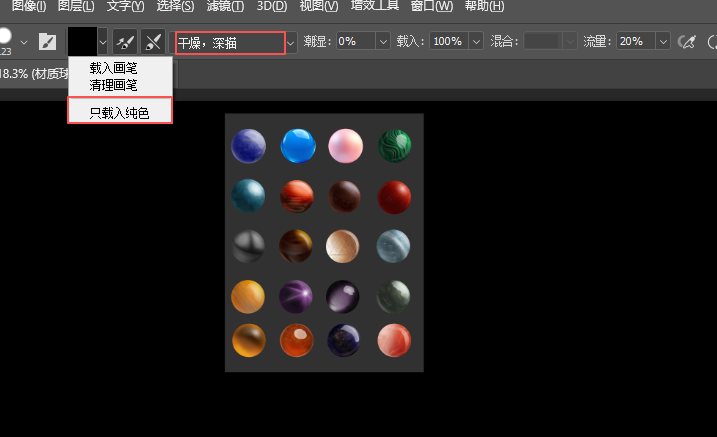Open the 文字(Y) menu
This screenshot has width=717, height=437.
(125, 6)
